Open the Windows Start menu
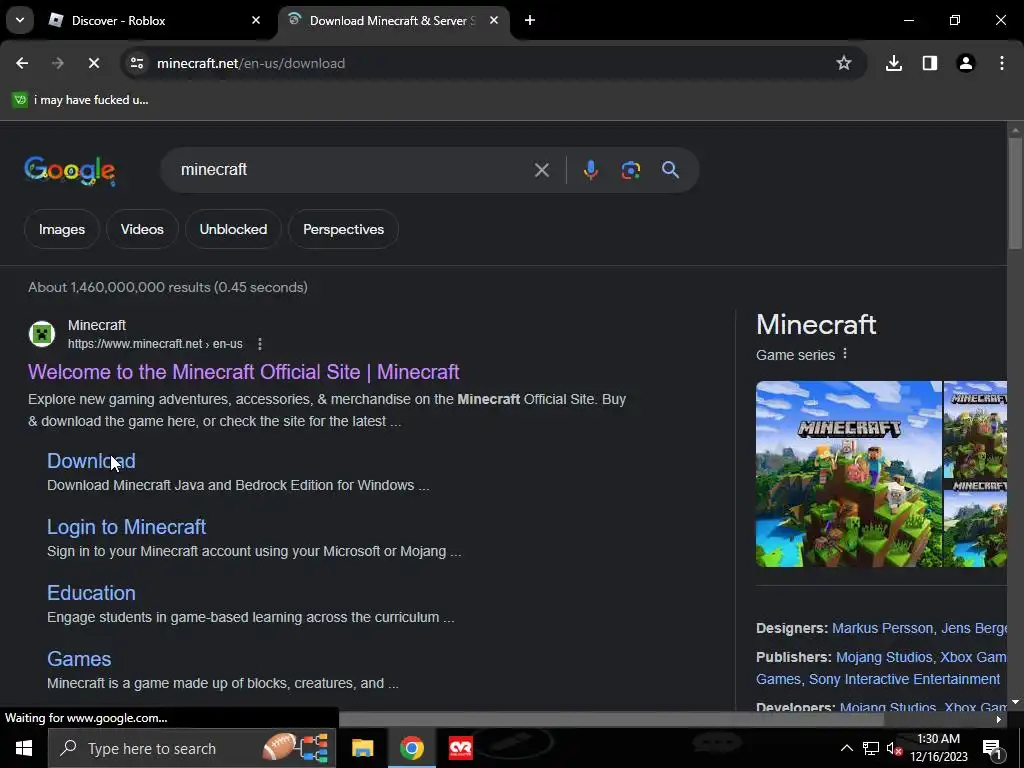The width and height of the screenshot is (1024, 768). point(24,748)
